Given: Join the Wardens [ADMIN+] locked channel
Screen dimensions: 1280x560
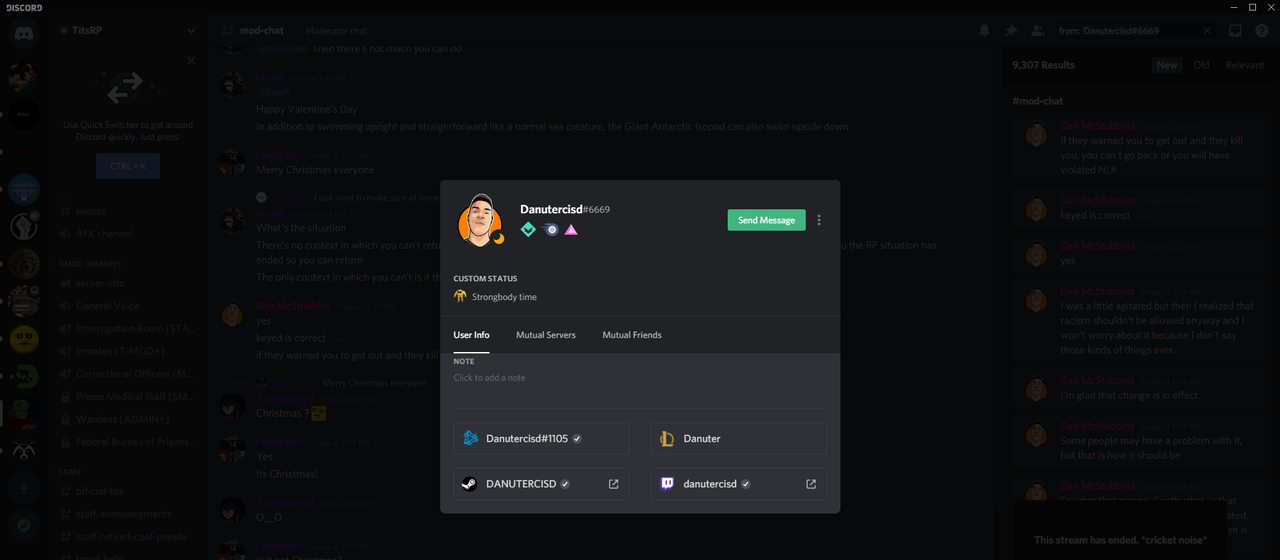Looking at the screenshot, I should 128,419.
